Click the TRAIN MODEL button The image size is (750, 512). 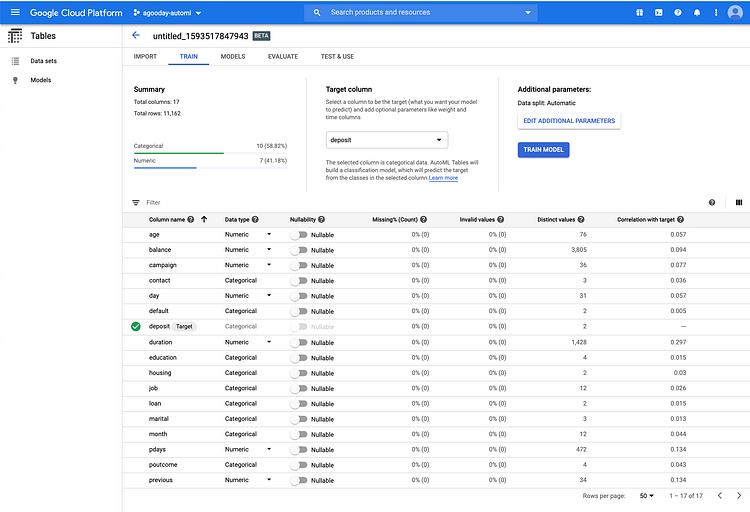543,150
